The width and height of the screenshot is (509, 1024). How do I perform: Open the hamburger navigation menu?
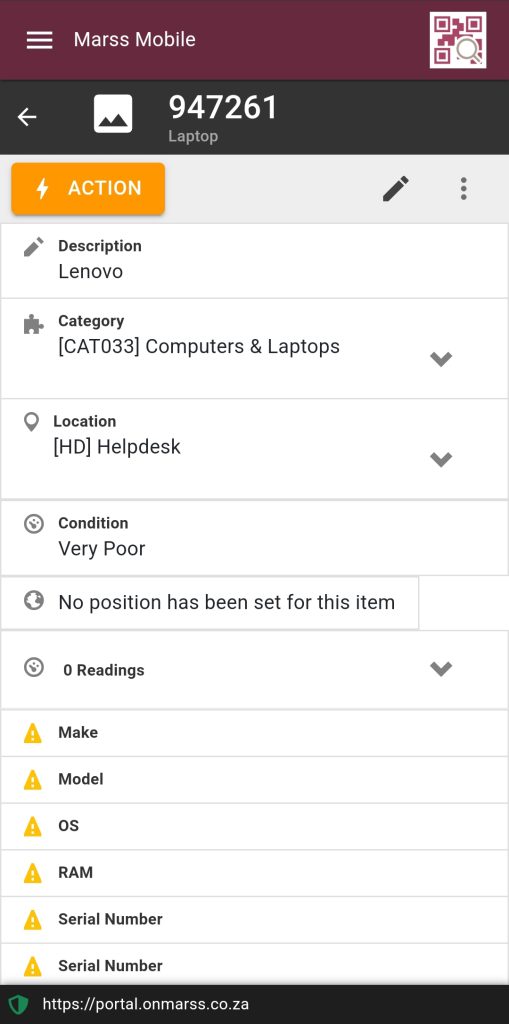(x=39, y=40)
